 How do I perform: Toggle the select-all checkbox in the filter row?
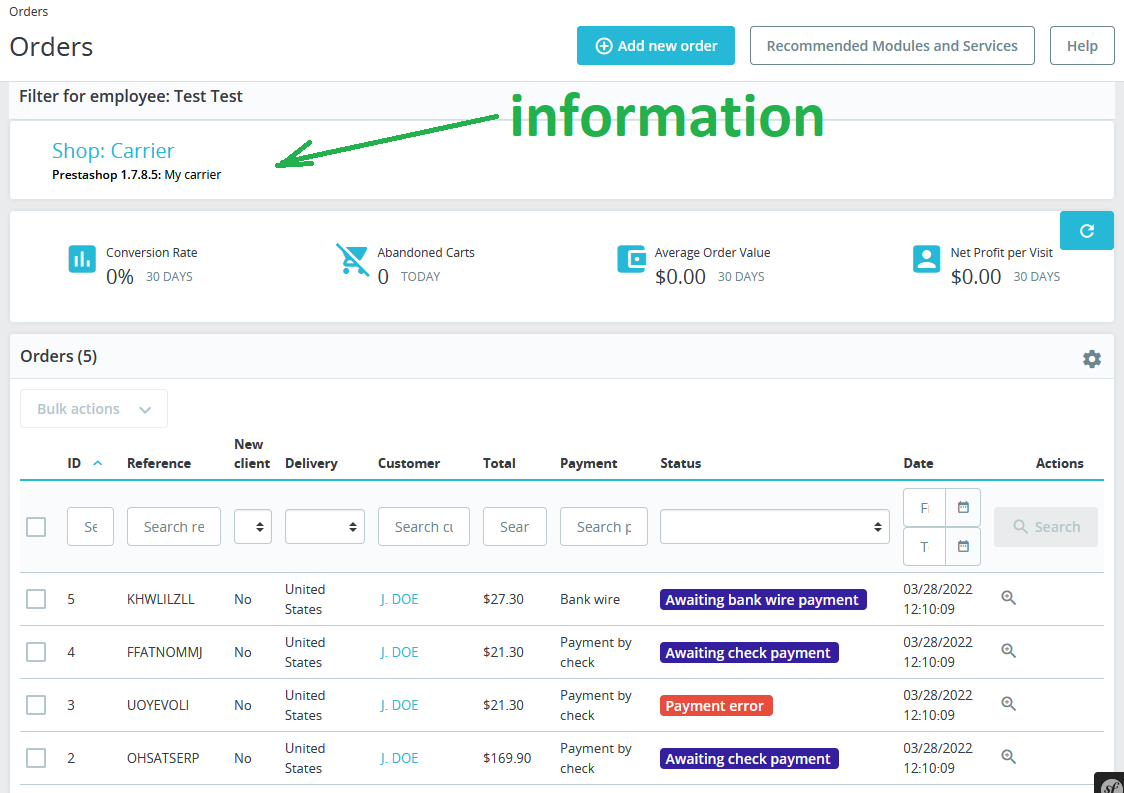tap(36, 527)
